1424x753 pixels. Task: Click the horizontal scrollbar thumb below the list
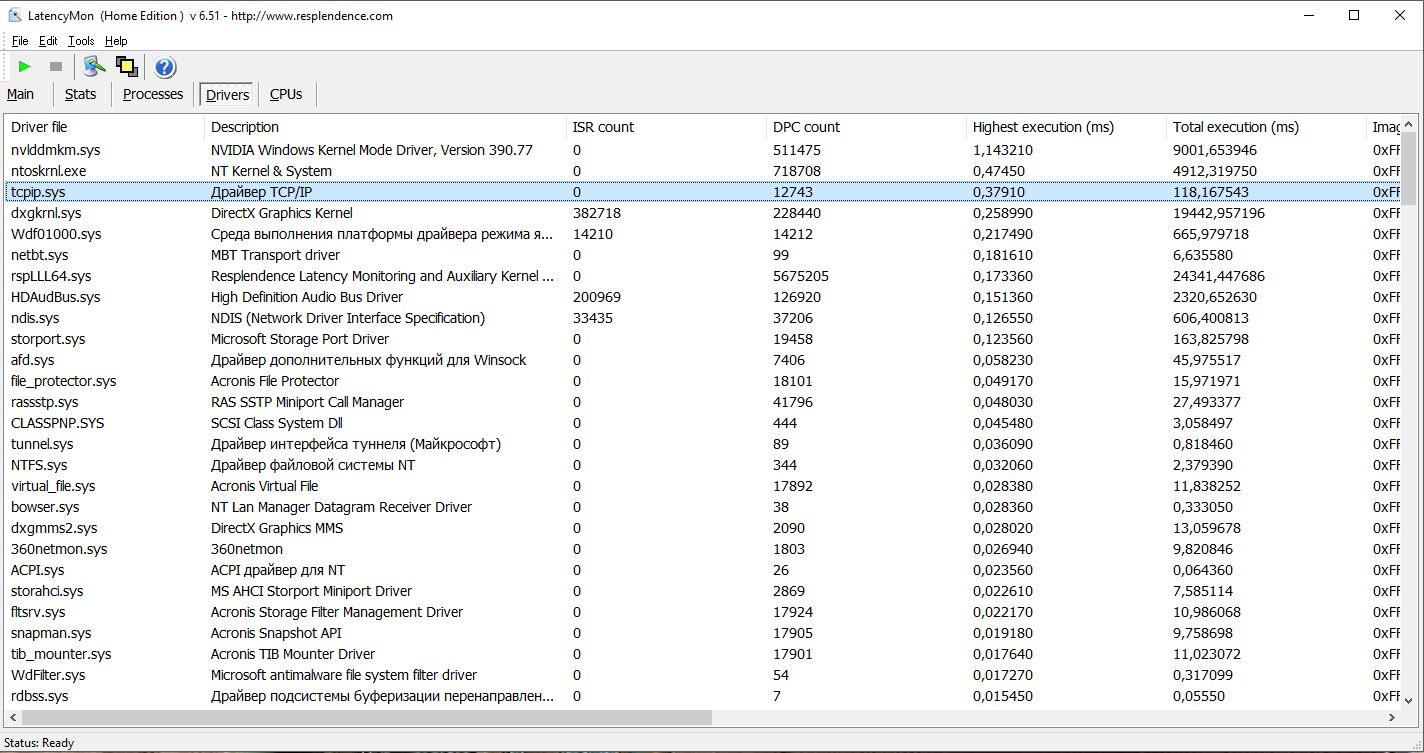click(366, 718)
